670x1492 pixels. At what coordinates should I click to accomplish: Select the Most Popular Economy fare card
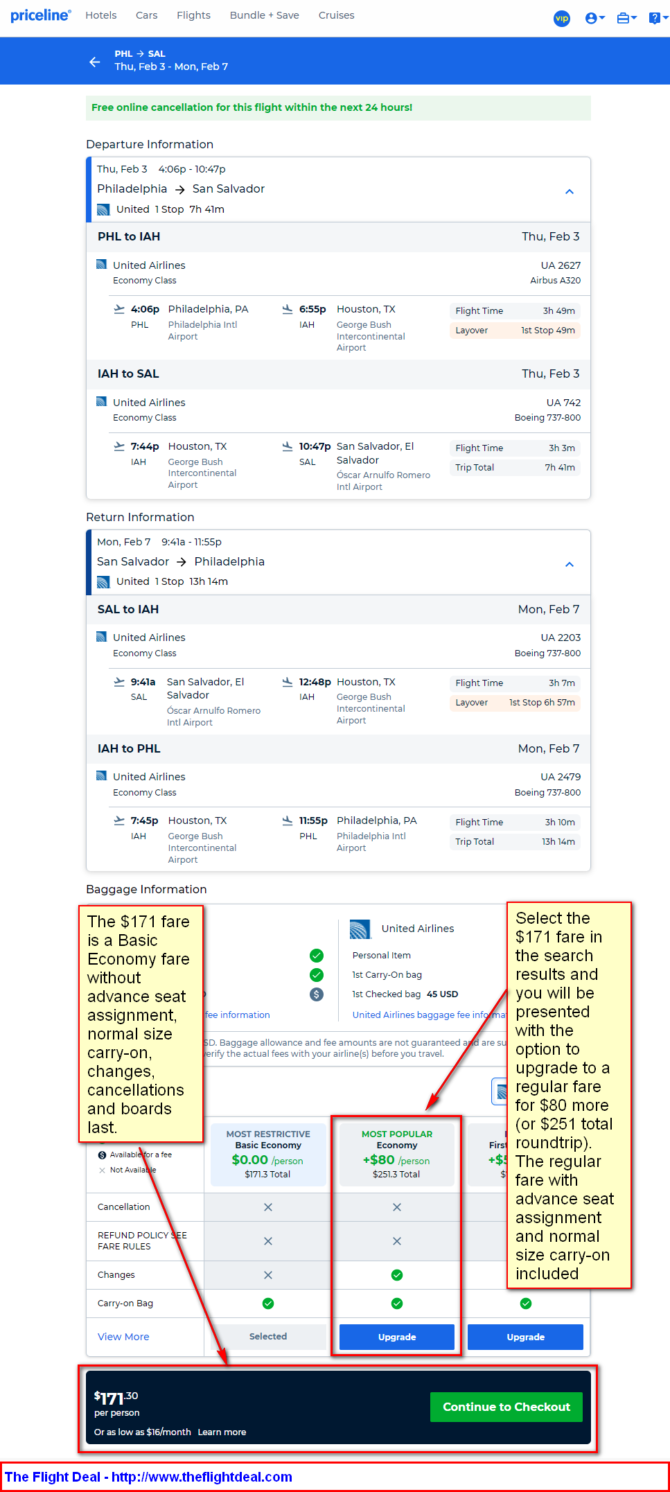coord(397,1154)
